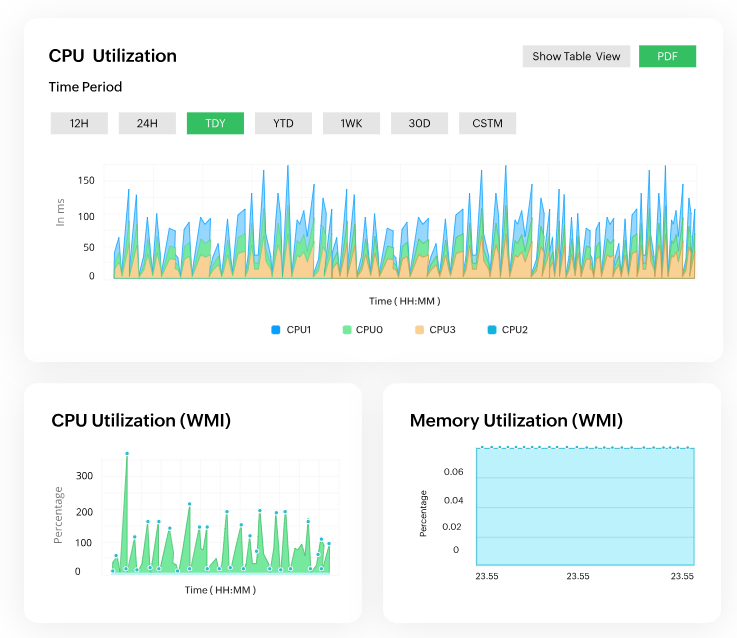Click the Memory Utilization (WMI) panel title

point(516,421)
